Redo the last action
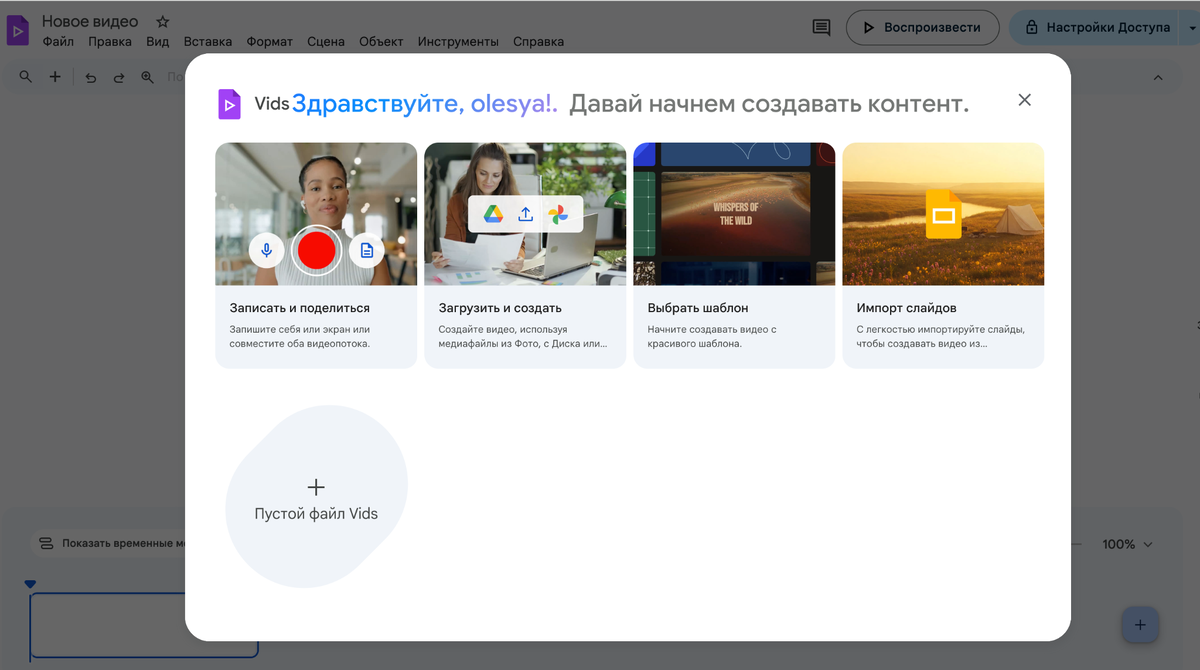 point(119,77)
